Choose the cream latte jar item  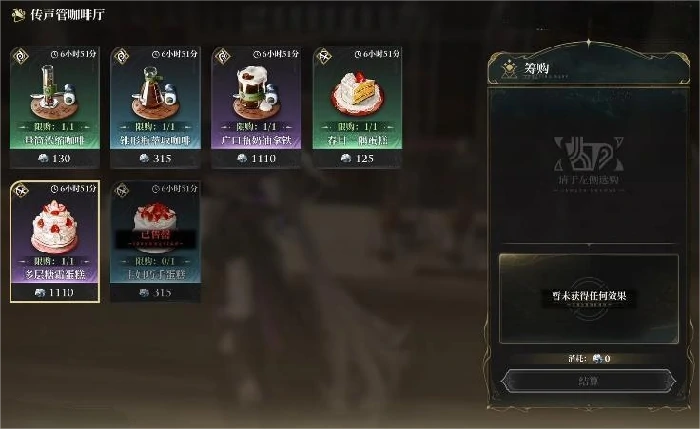[x=257, y=107]
